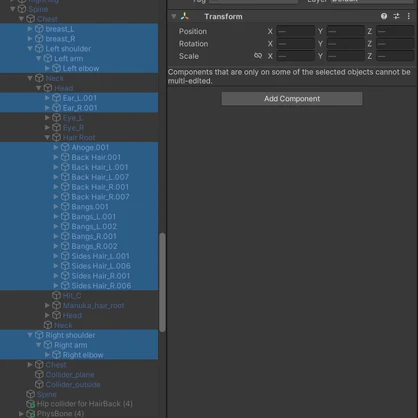Click the Sides Hair_R.006 cube icon

(65, 286)
